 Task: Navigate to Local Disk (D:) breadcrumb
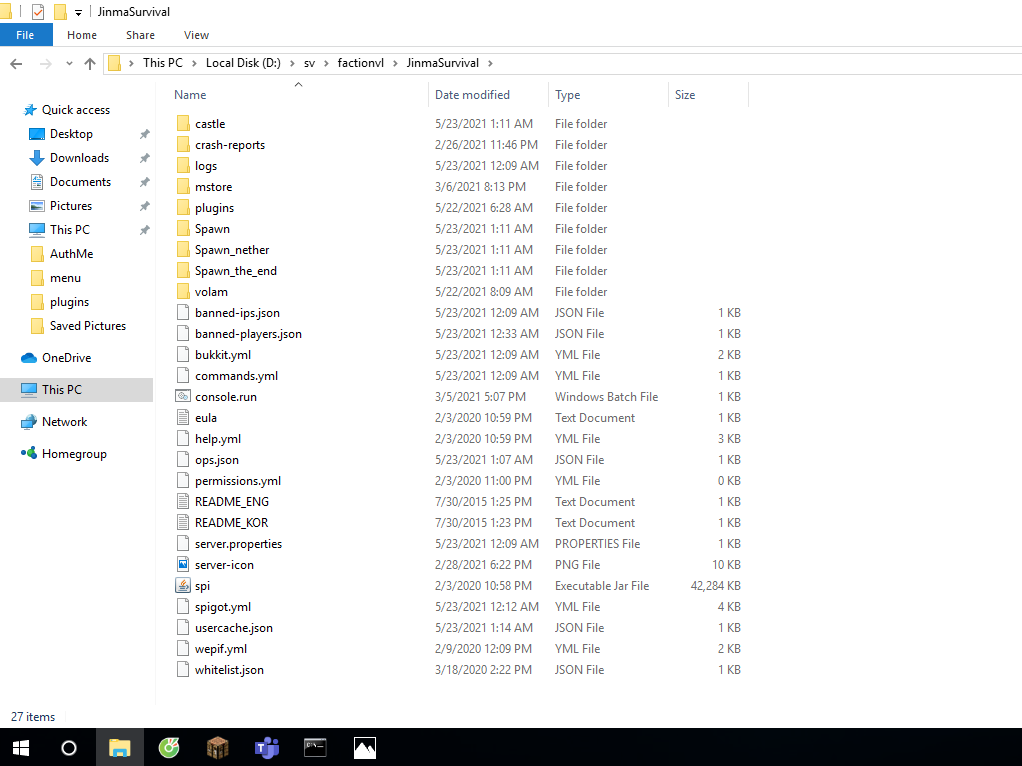tap(243, 63)
